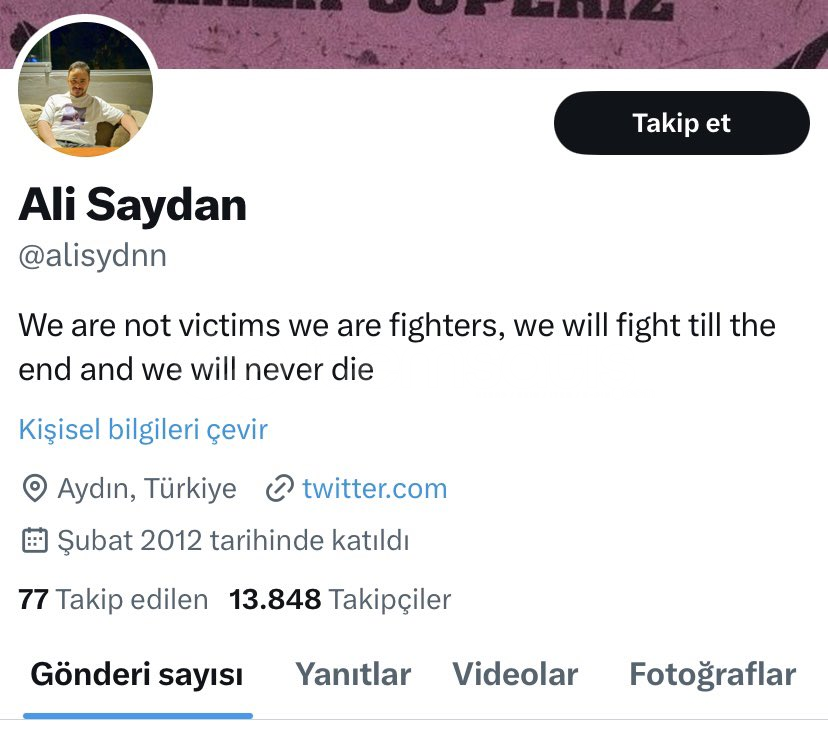Screen dimensions: 828x732
Task: Click the link chain icon
Action: pyautogui.click(x=279, y=489)
